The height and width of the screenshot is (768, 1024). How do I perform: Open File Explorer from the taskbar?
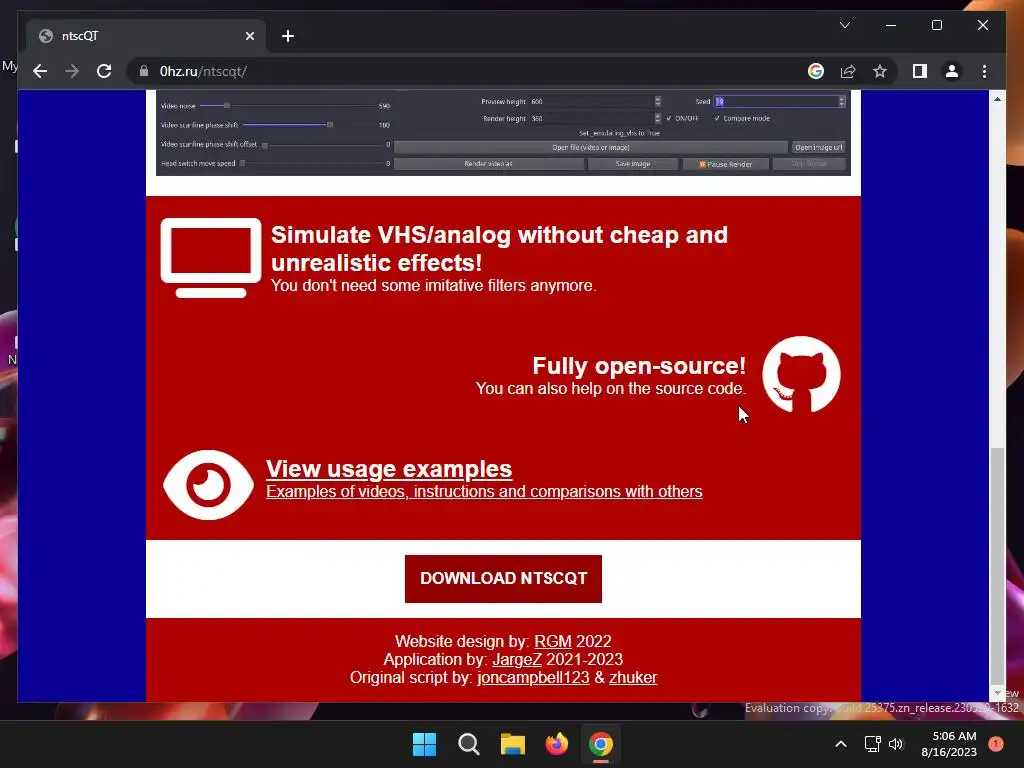[x=513, y=744]
